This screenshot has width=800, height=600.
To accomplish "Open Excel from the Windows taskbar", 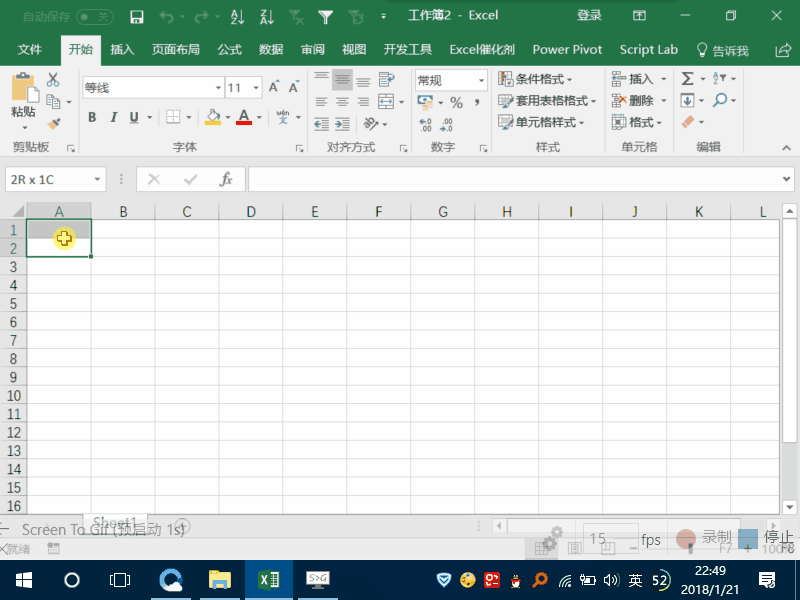I will pos(269,580).
